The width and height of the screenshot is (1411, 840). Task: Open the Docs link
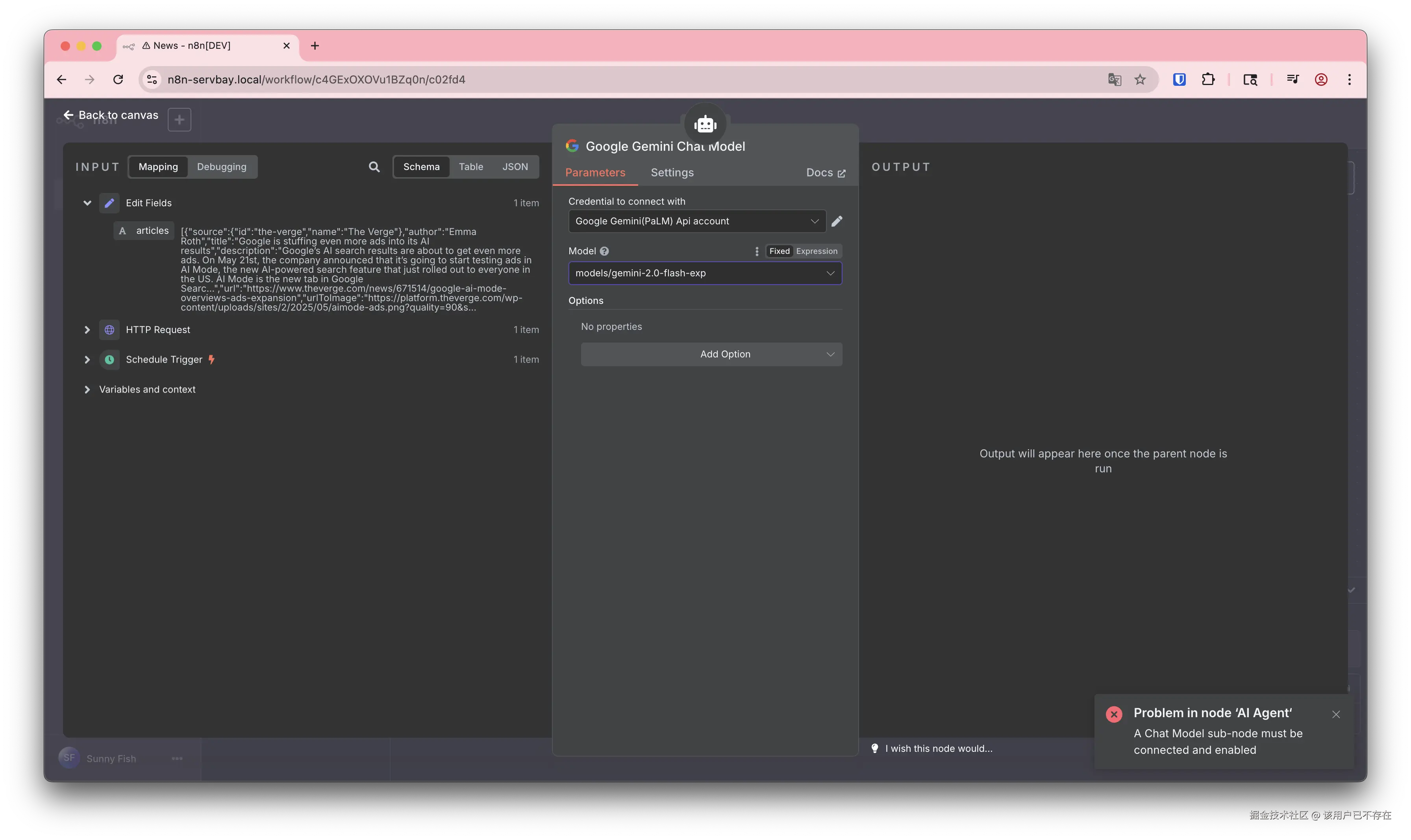coord(825,173)
